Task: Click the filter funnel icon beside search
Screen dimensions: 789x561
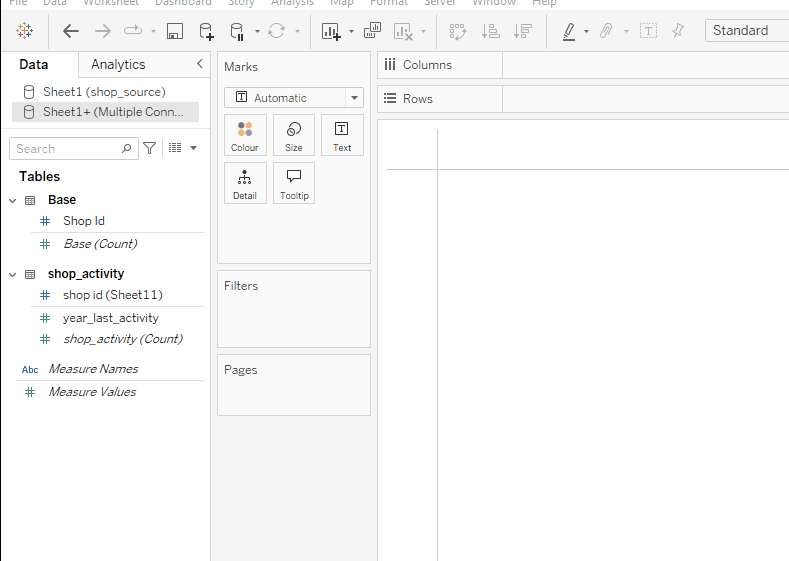Action: [x=150, y=148]
